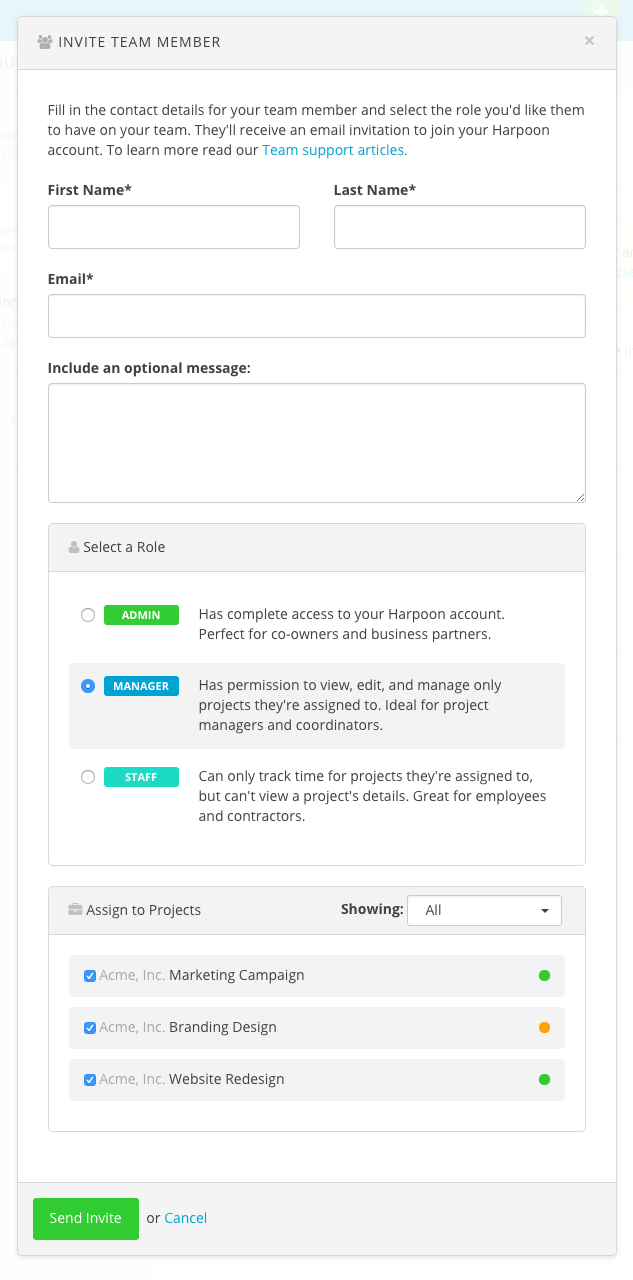This screenshot has width=633, height=1280.
Task: Click the green plus icon at top right
Action: tap(600, 9)
